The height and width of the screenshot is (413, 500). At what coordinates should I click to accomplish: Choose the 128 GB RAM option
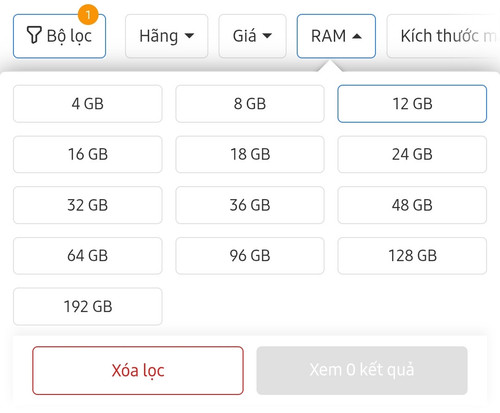[x=412, y=256]
